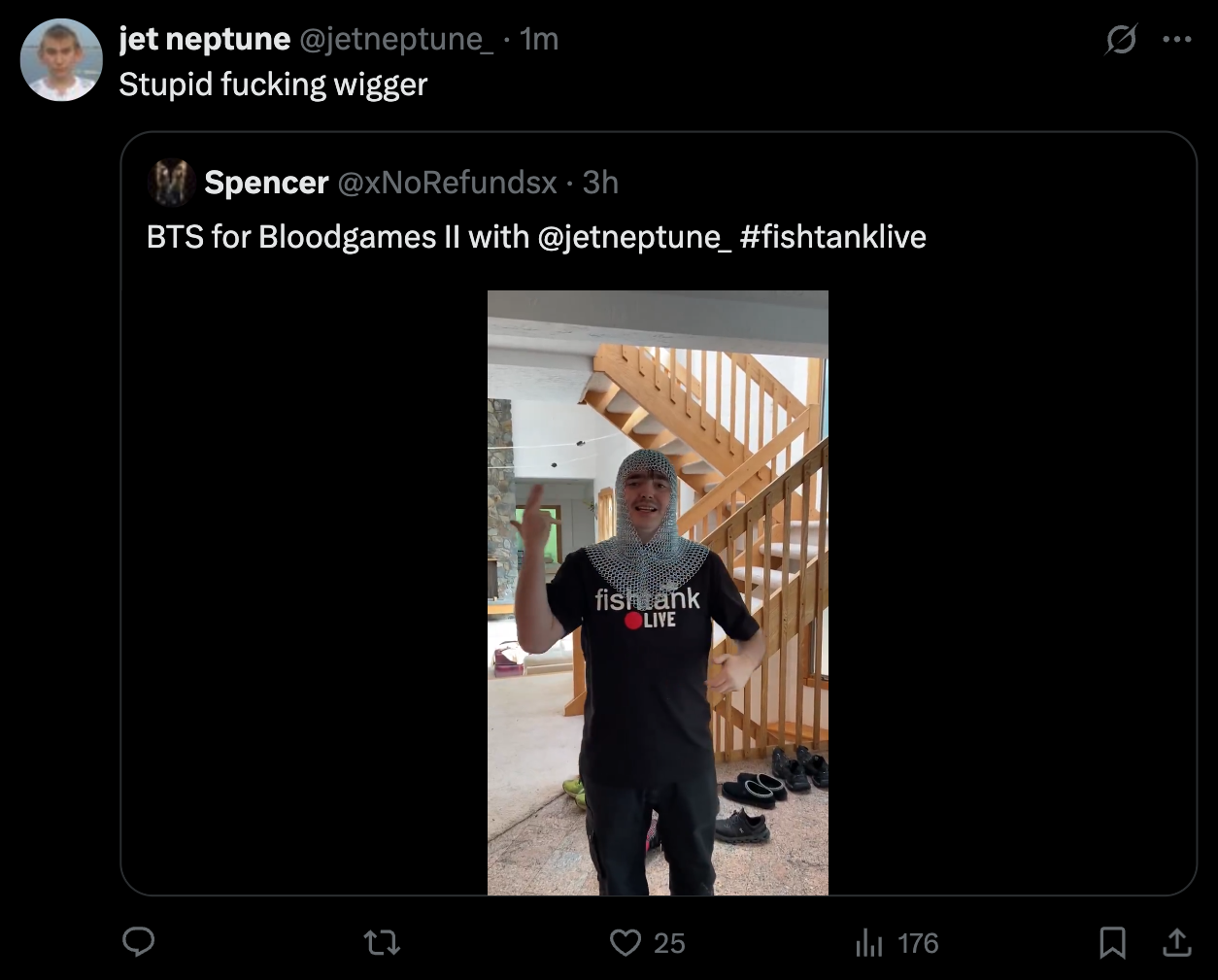
Task: Open Spencer's small profile avatar
Action: (171, 183)
